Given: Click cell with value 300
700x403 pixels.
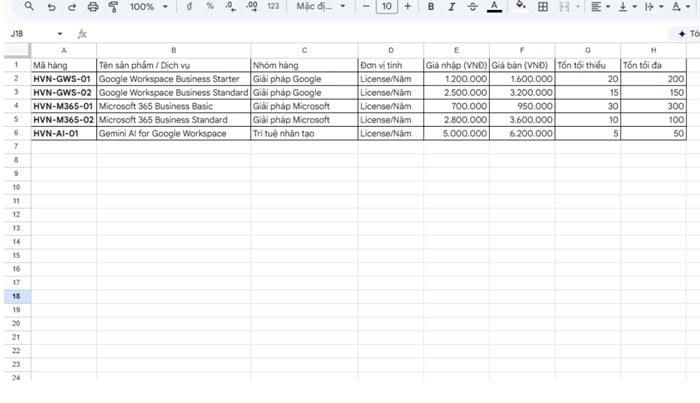Looking at the screenshot, I should tap(654, 106).
